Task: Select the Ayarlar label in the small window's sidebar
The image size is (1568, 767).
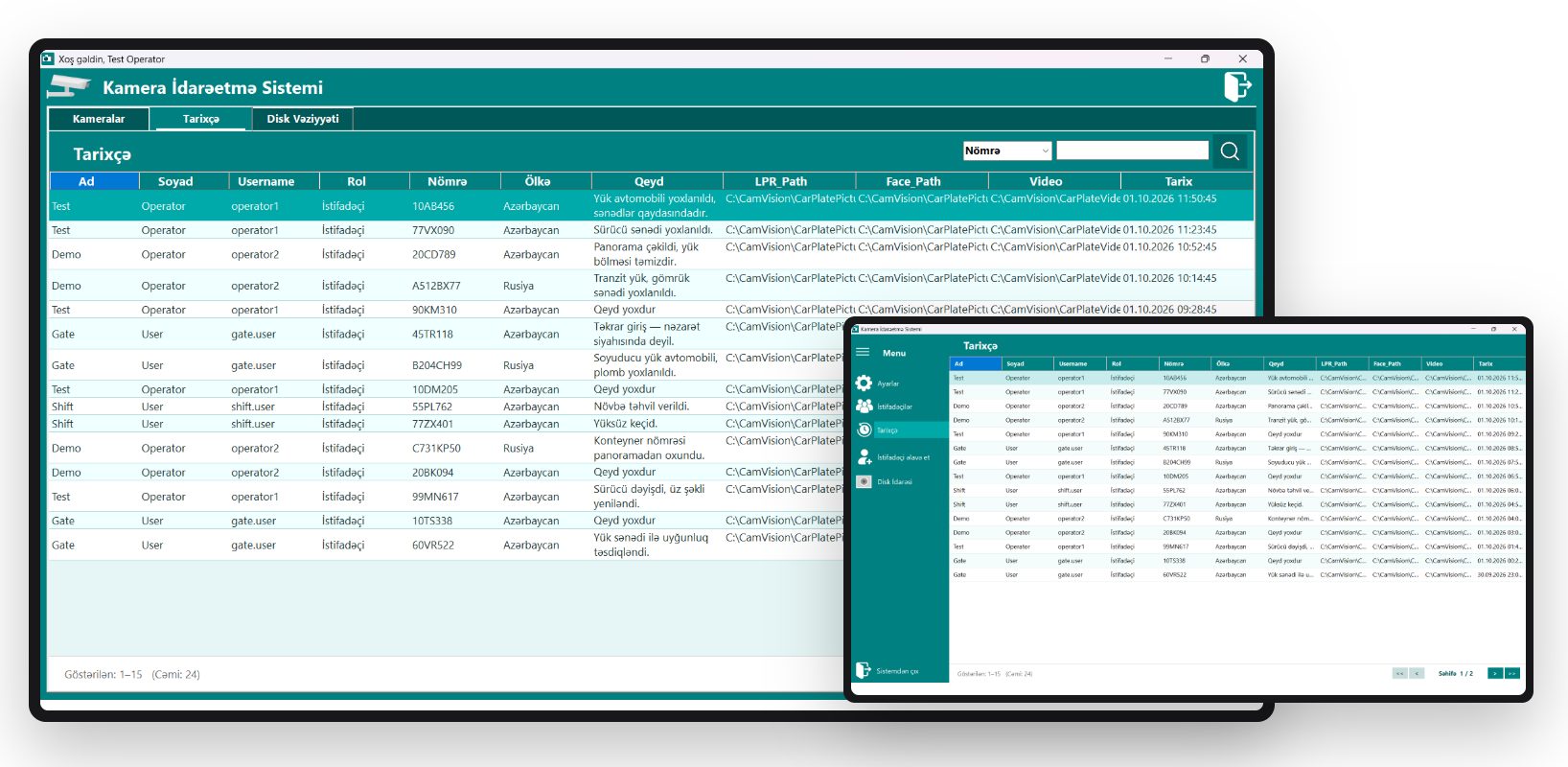Action: point(888,383)
